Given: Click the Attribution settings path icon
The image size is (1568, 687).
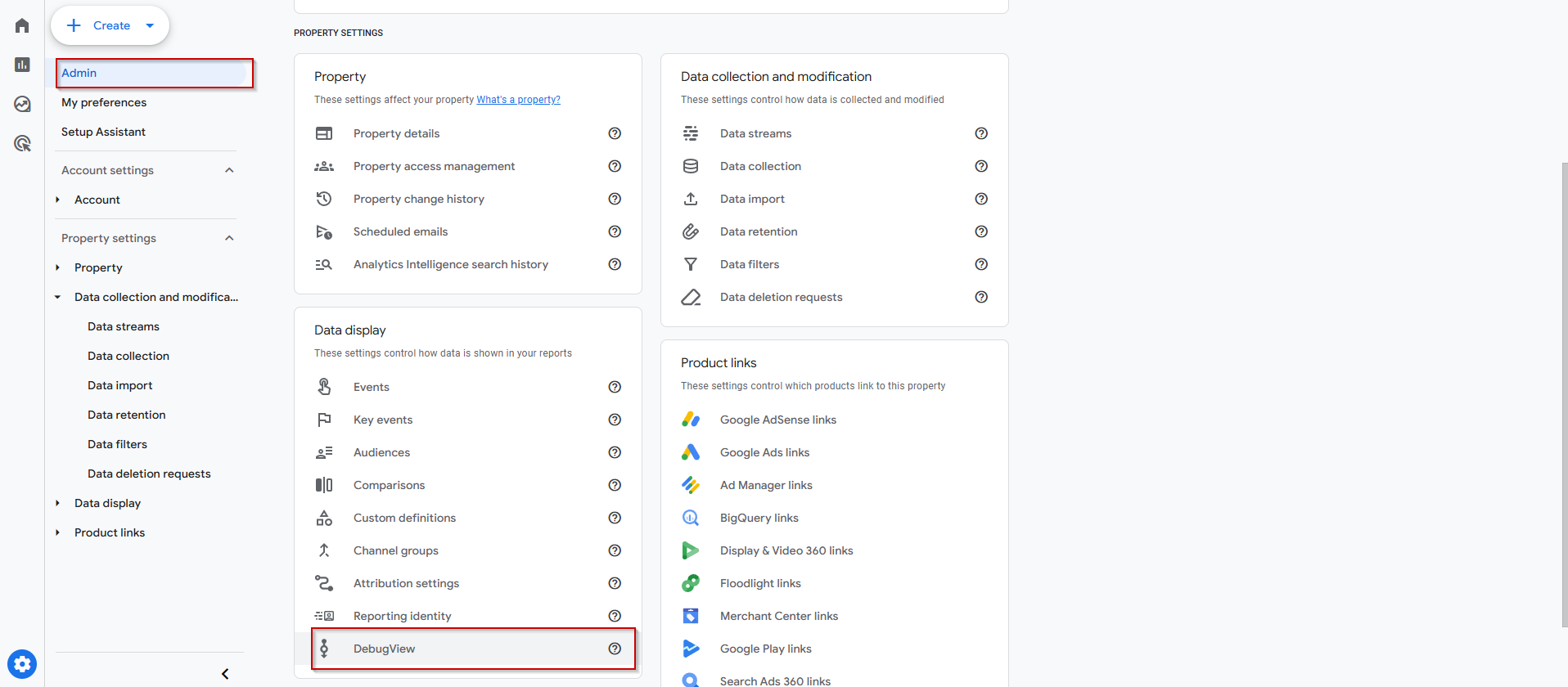Looking at the screenshot, I should point(324,583).
